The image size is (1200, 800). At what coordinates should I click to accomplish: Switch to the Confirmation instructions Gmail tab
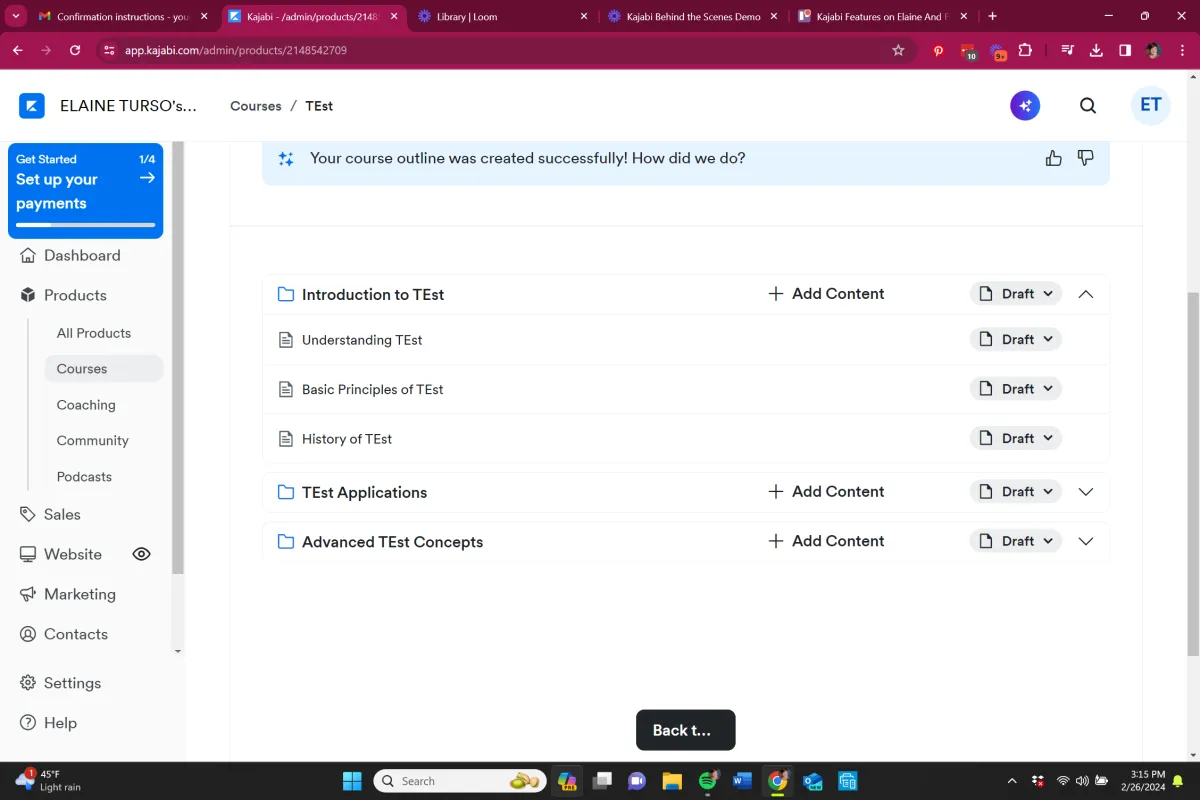click(x=122, y=16)
